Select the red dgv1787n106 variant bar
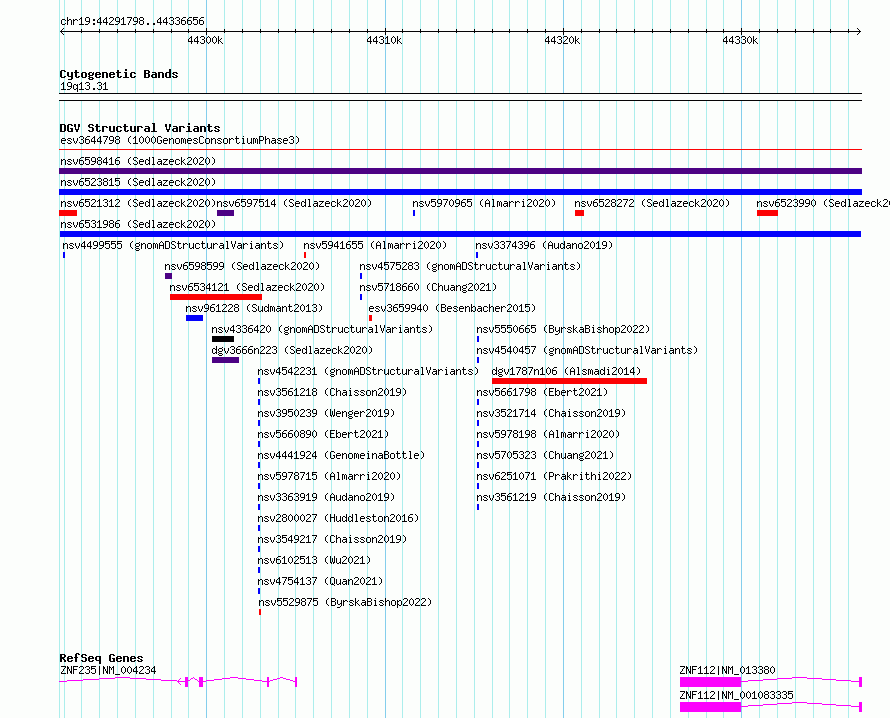This screenshot has width=890, height=718. (x=569, y=381)
